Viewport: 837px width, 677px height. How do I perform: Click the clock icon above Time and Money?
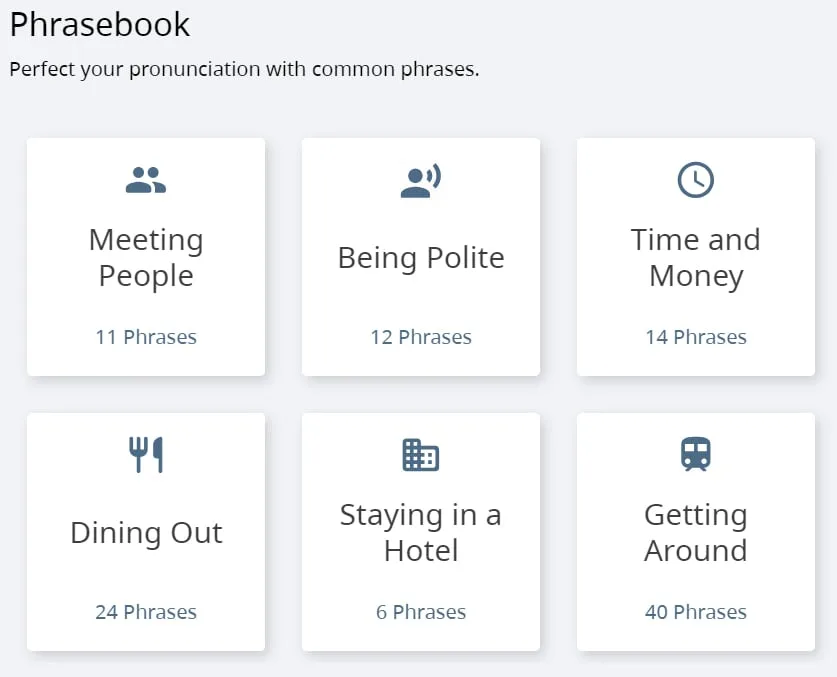click(x=696, y=180)
